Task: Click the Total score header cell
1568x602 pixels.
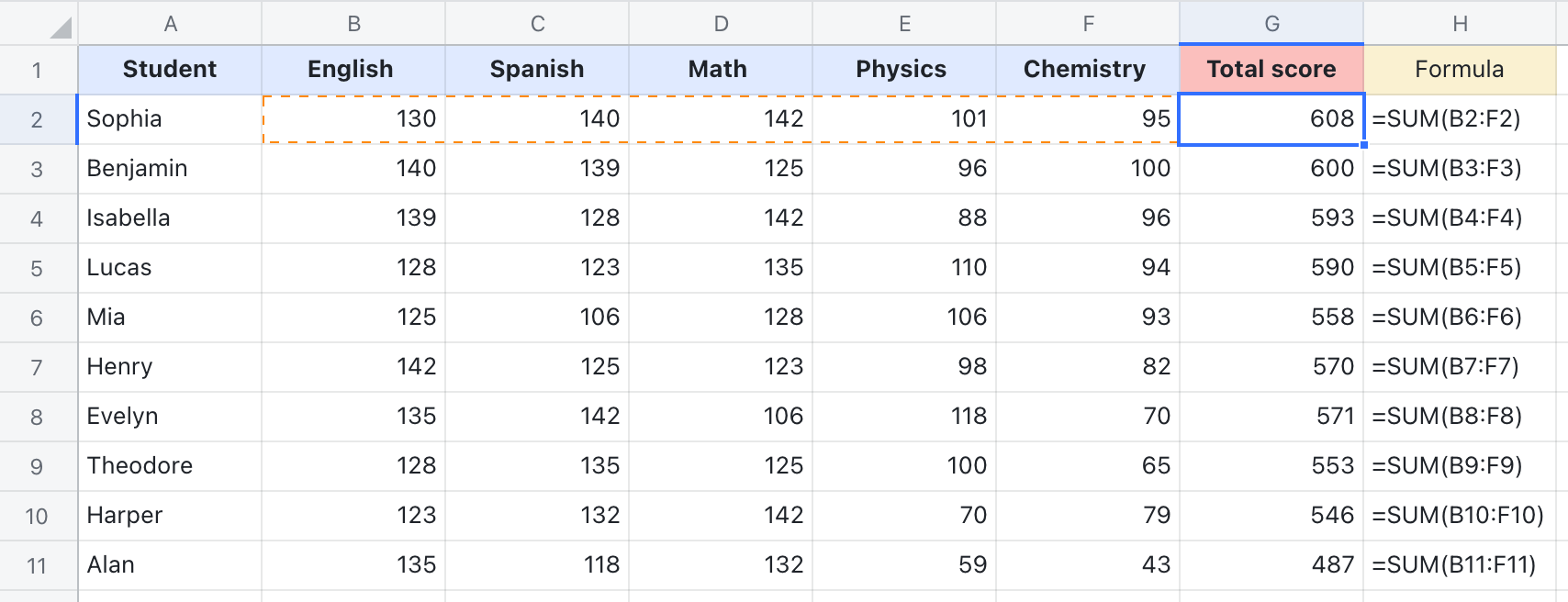Action: click(x=1271, y=69)
